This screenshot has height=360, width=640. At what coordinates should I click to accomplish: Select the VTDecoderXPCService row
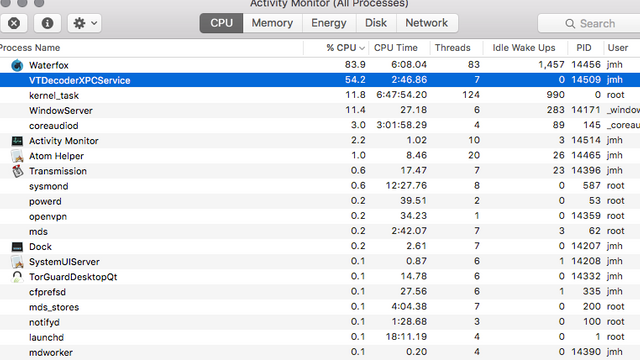(320, 80)
